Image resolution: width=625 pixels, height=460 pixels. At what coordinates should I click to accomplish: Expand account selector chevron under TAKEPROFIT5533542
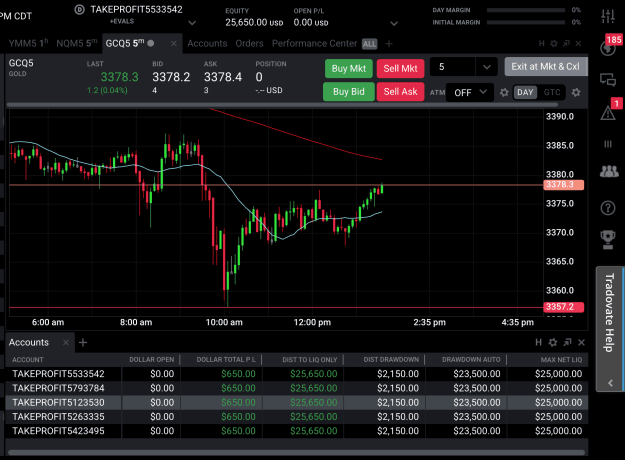[x=192, y=23]
